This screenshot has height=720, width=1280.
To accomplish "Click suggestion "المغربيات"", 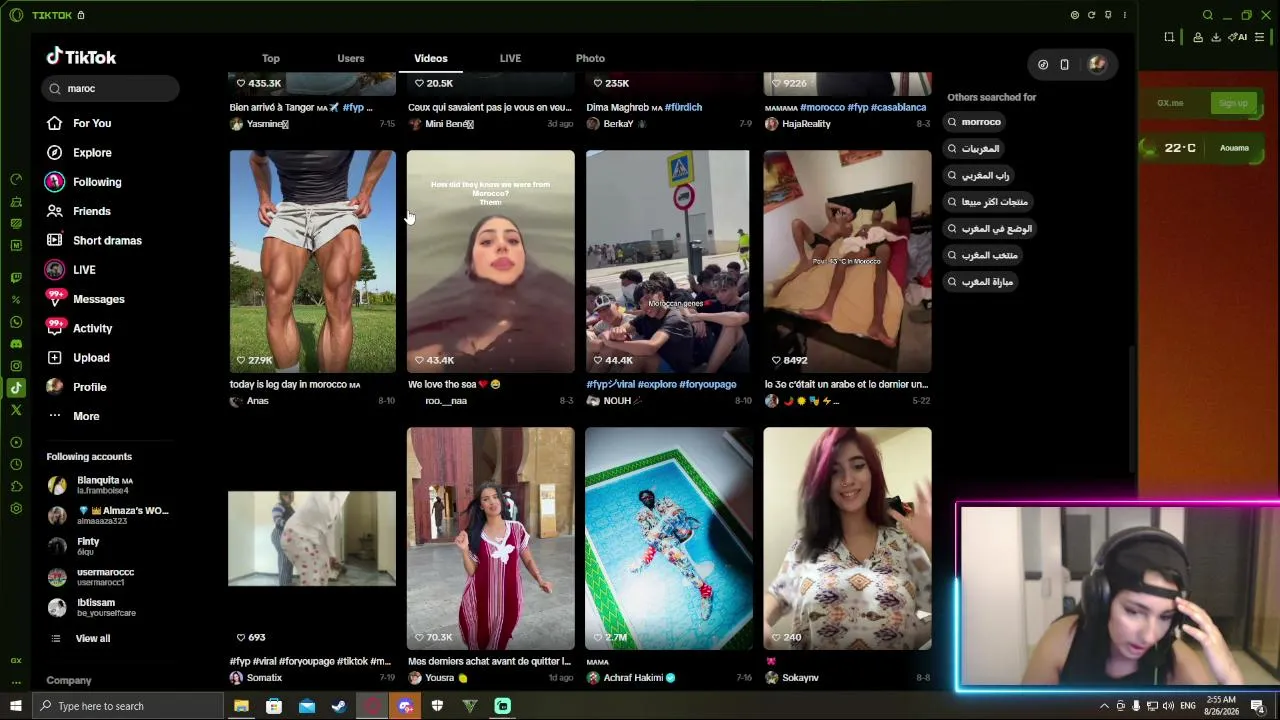I will click(974, 148).
